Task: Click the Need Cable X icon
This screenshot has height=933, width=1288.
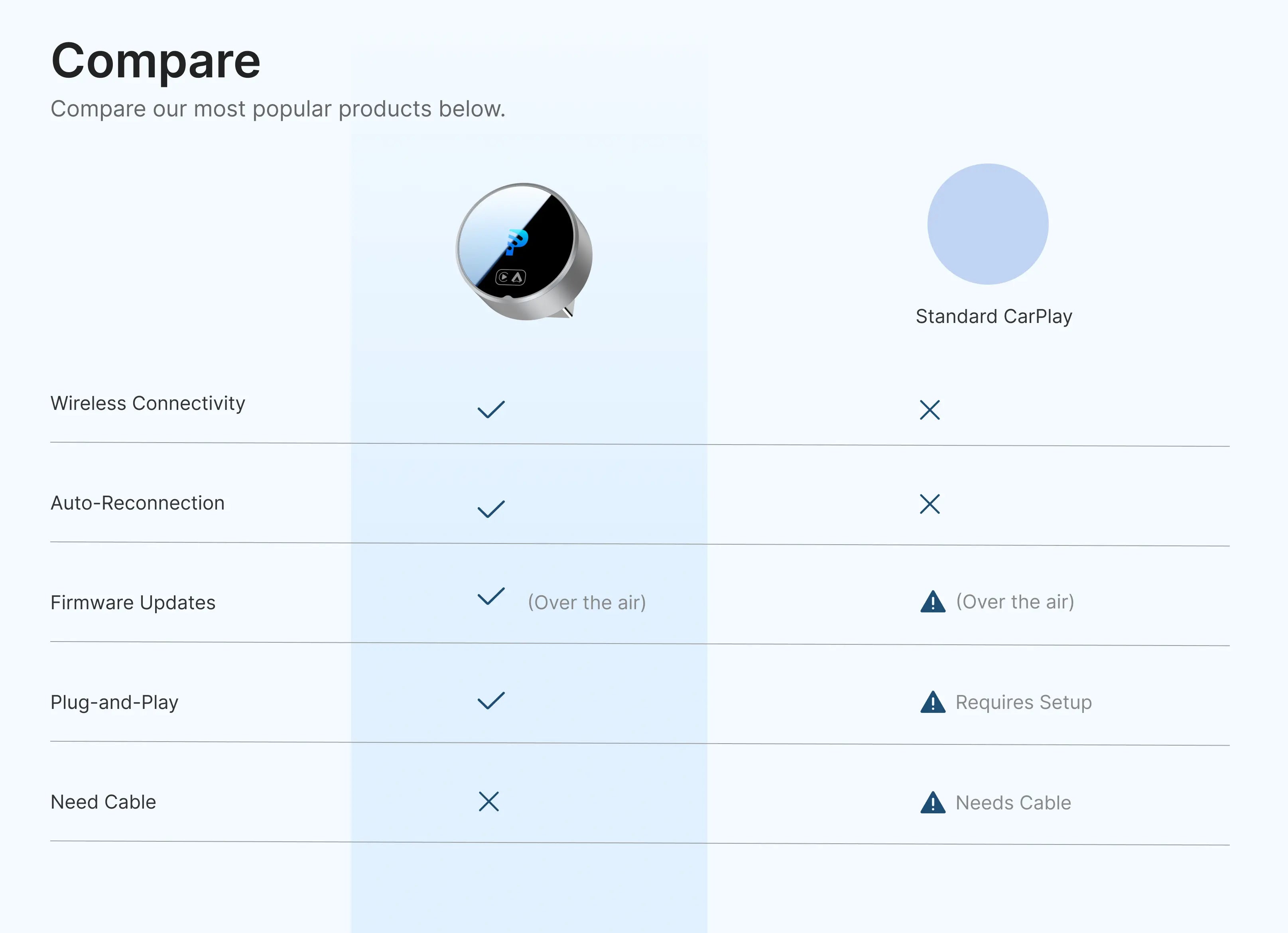Action: (x=488, y=801)
